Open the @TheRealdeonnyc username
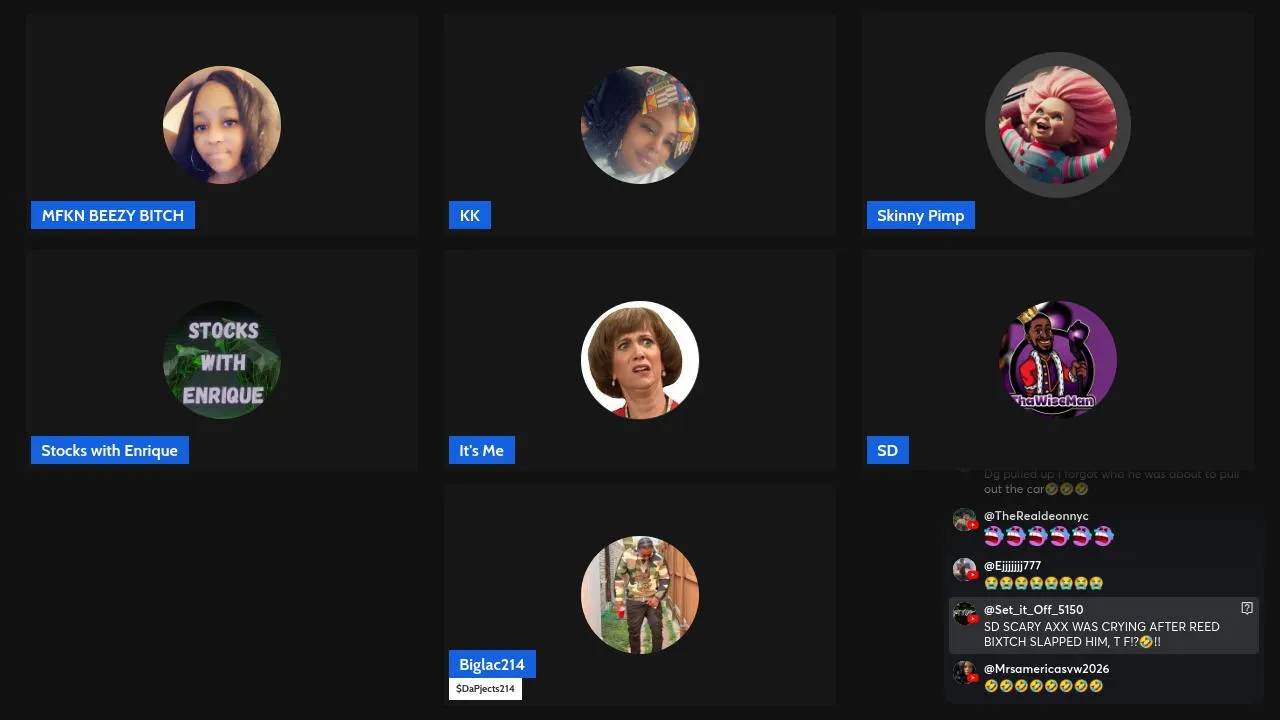 [1036, 516]
